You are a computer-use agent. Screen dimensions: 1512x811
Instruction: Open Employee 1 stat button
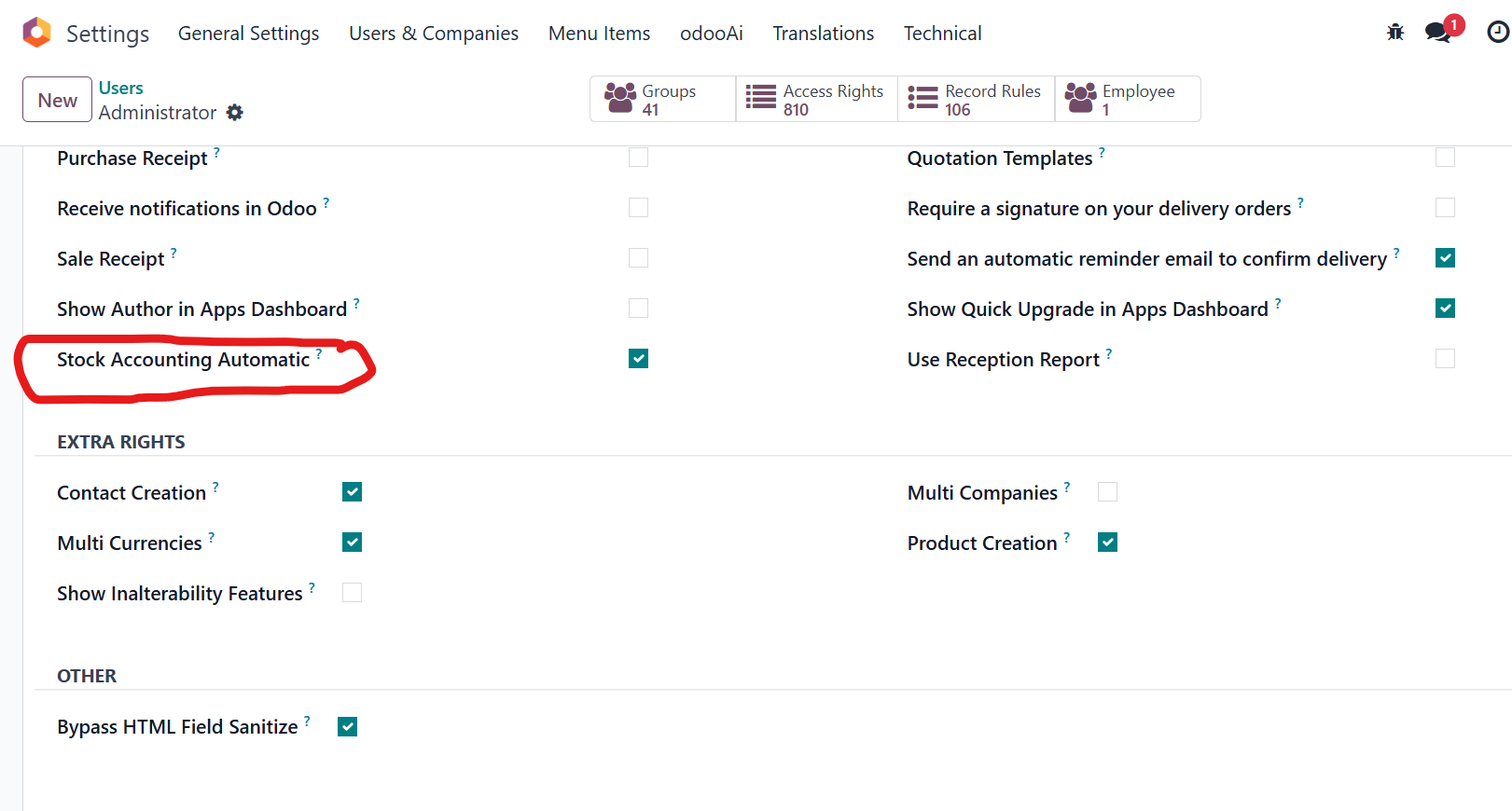1128,99
